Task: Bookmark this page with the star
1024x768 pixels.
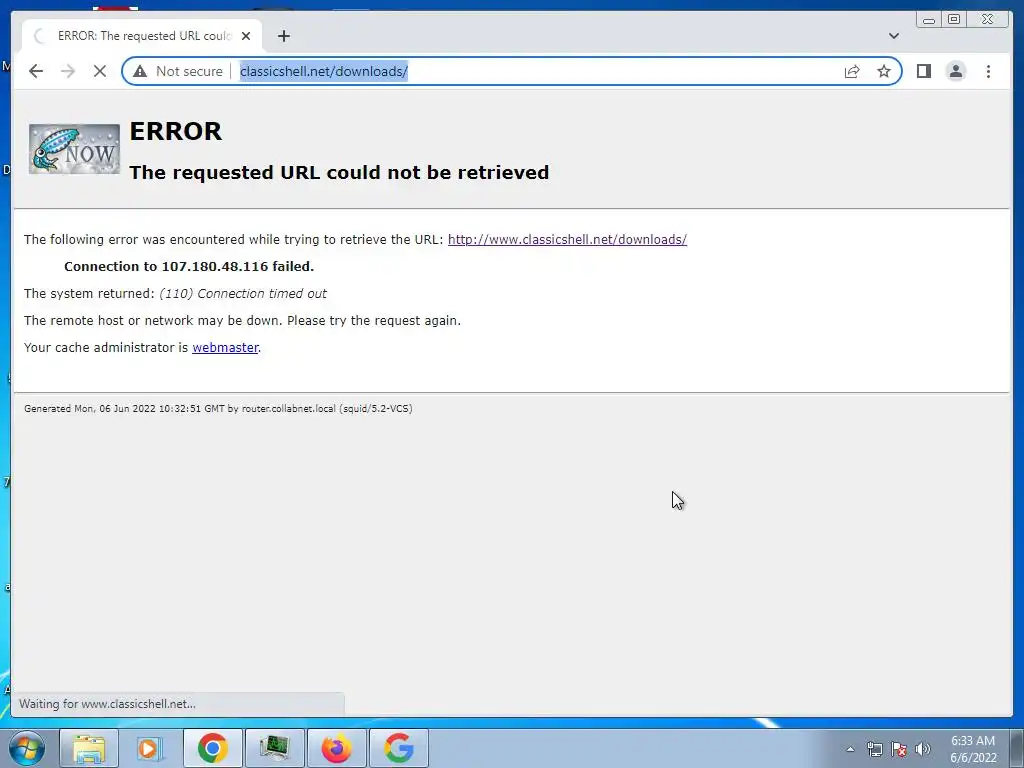Action: pos(884,71)
